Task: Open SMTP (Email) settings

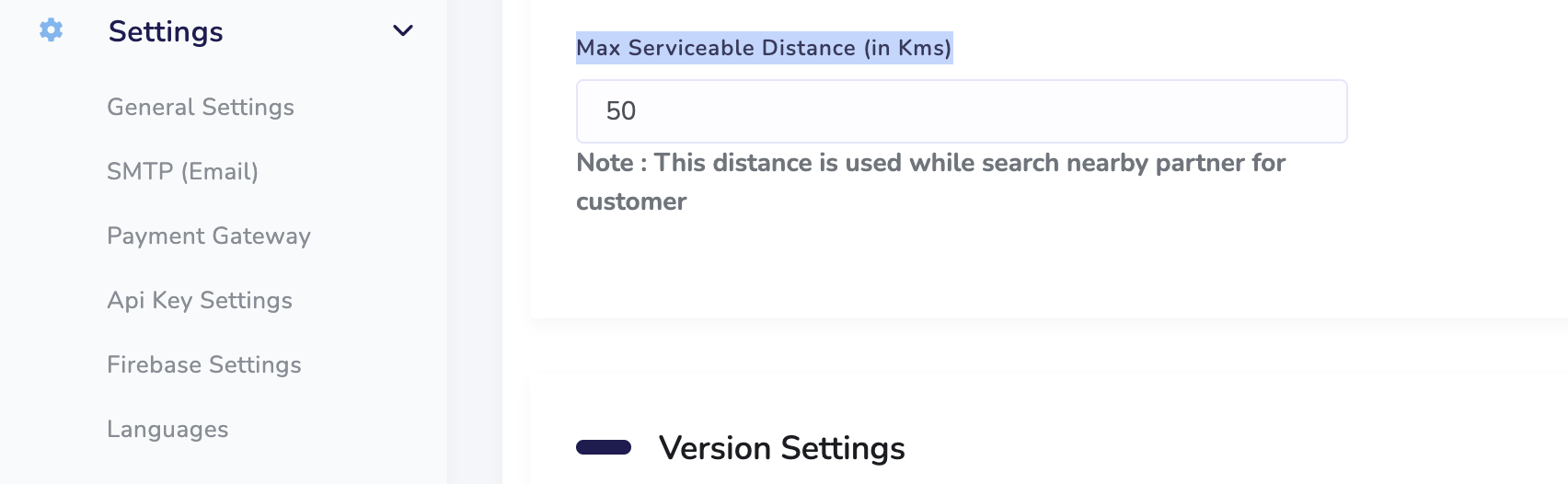Action: [182, 171]
